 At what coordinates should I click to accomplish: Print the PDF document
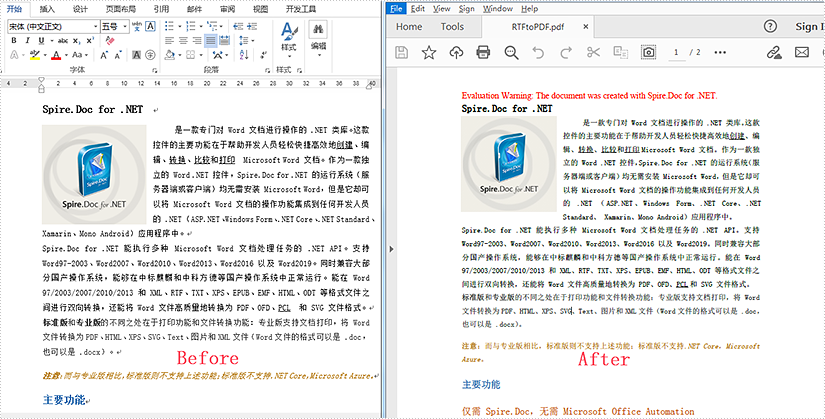click(483, 52)
